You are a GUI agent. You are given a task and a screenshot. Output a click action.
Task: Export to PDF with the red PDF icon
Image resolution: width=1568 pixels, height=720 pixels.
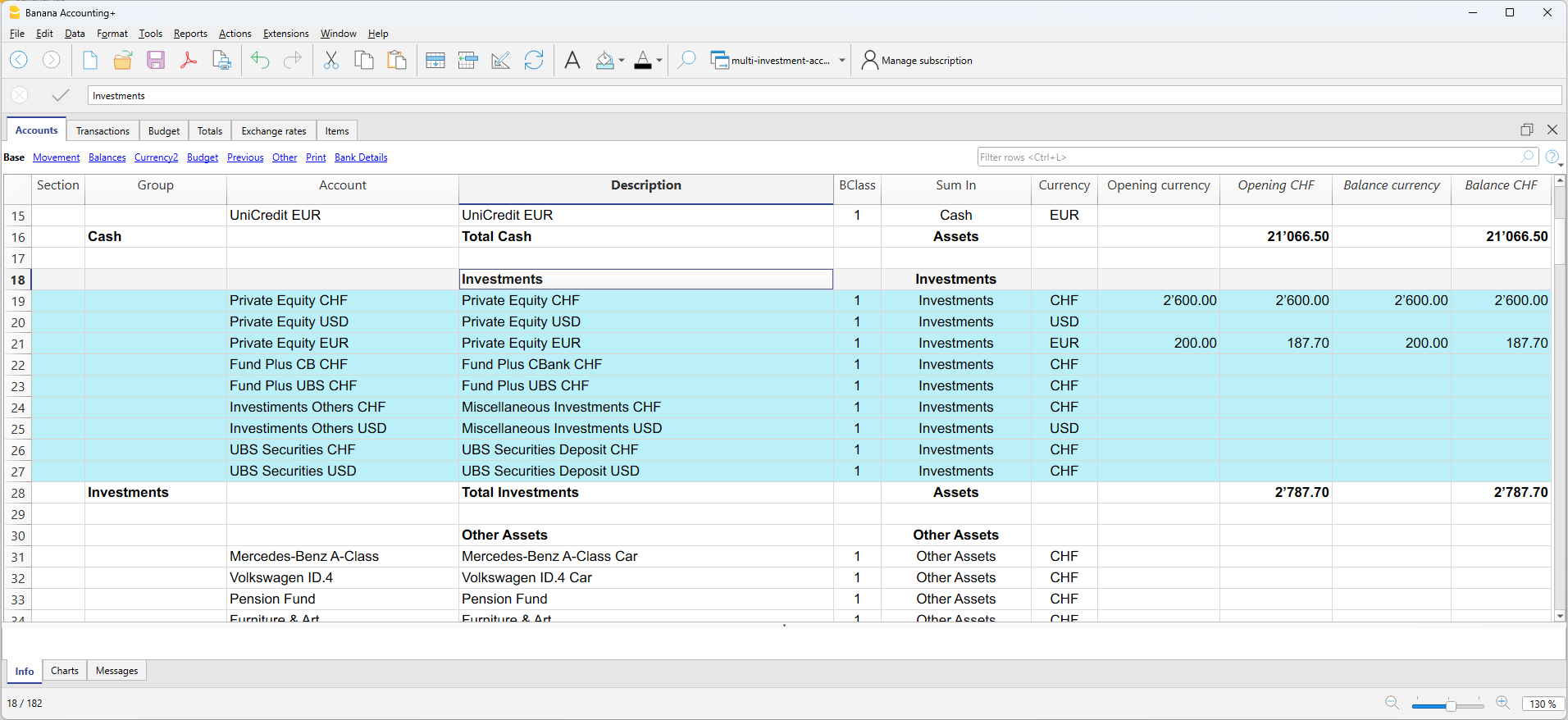pos(189,60)
